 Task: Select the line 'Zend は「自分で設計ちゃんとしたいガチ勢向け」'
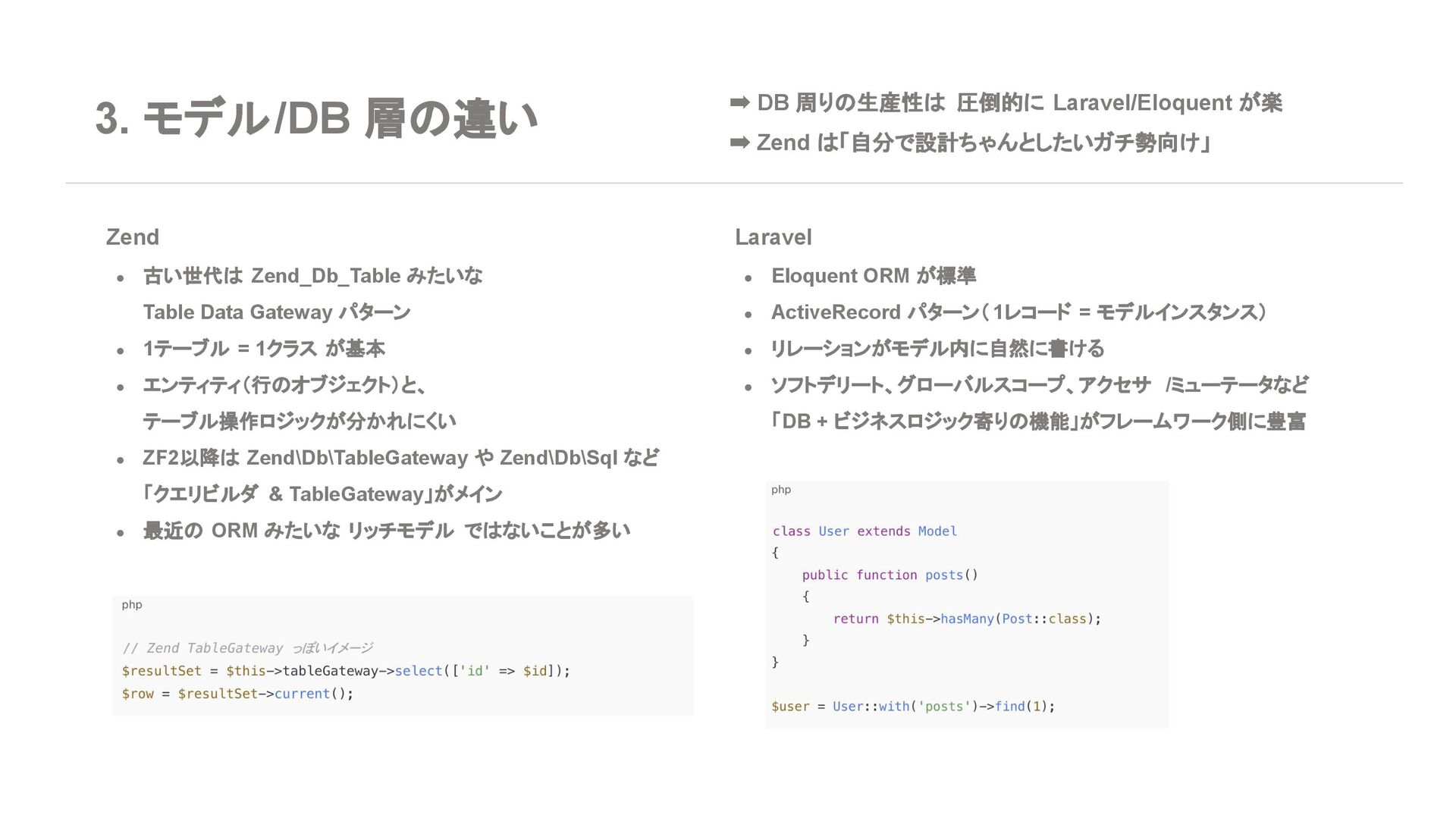coord(984,143)
